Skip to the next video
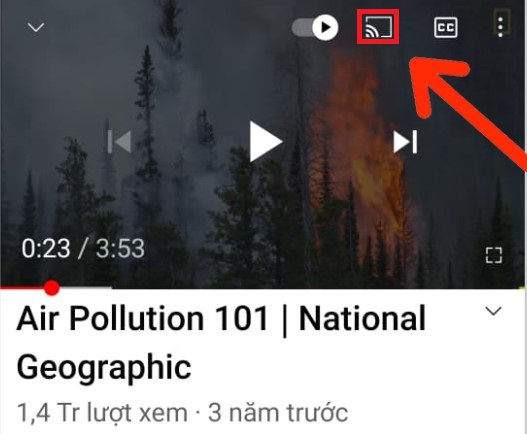 click(405, 142)
